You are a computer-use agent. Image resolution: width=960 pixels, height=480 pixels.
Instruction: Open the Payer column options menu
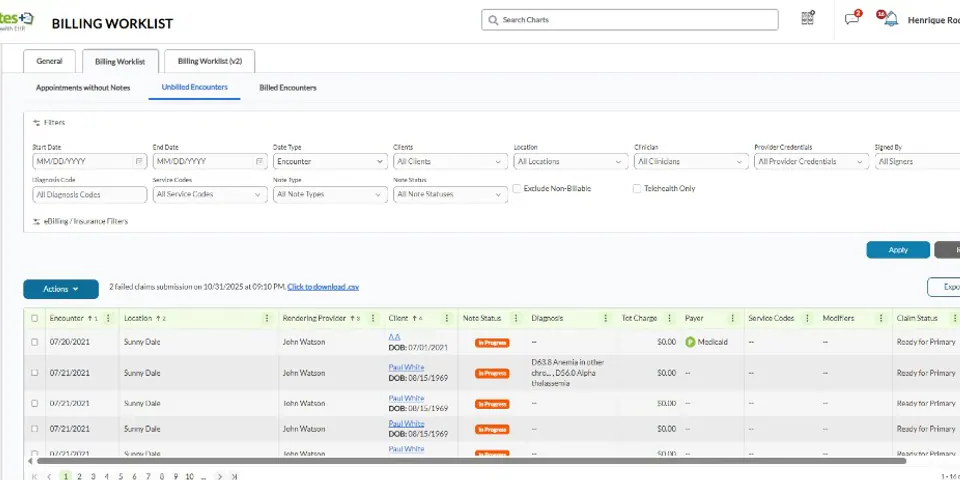(732, 318)
